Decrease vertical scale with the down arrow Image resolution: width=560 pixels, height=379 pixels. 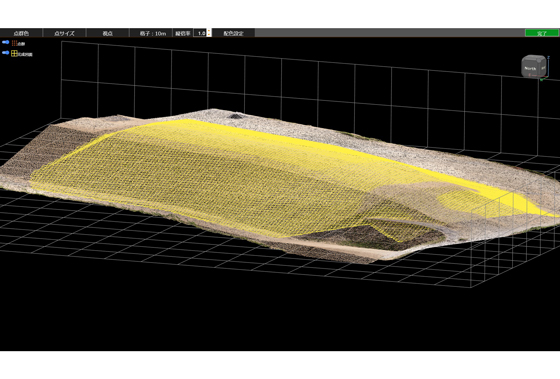tap(209, 35)
